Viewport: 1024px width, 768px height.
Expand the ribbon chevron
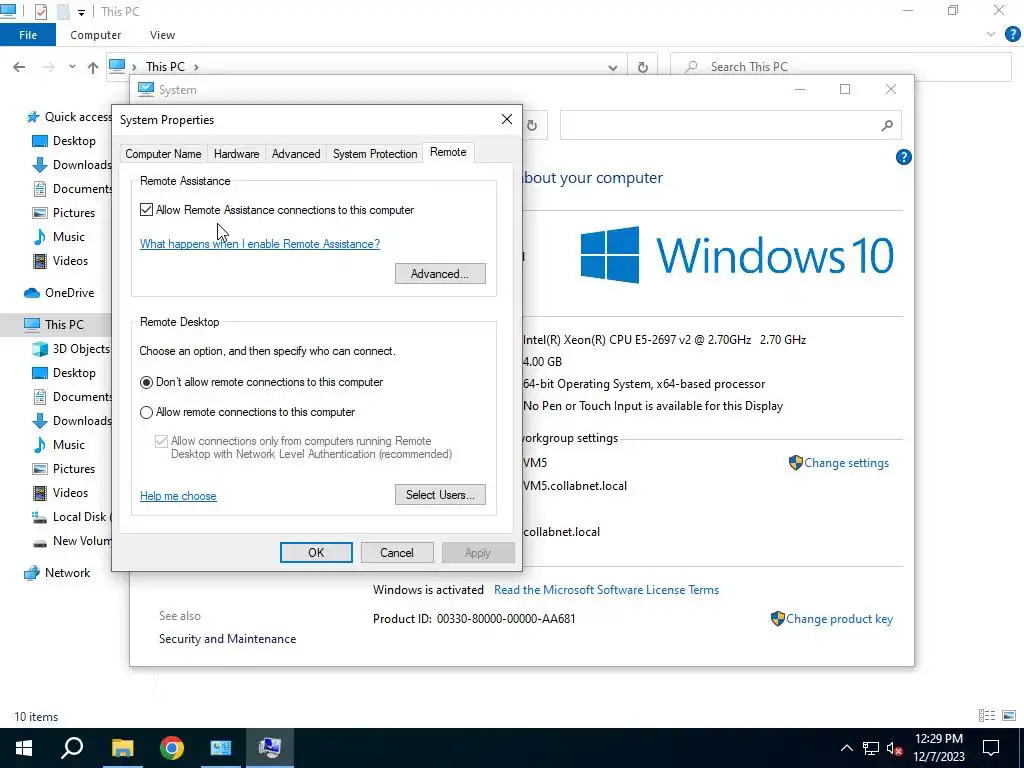click(991, 35)
